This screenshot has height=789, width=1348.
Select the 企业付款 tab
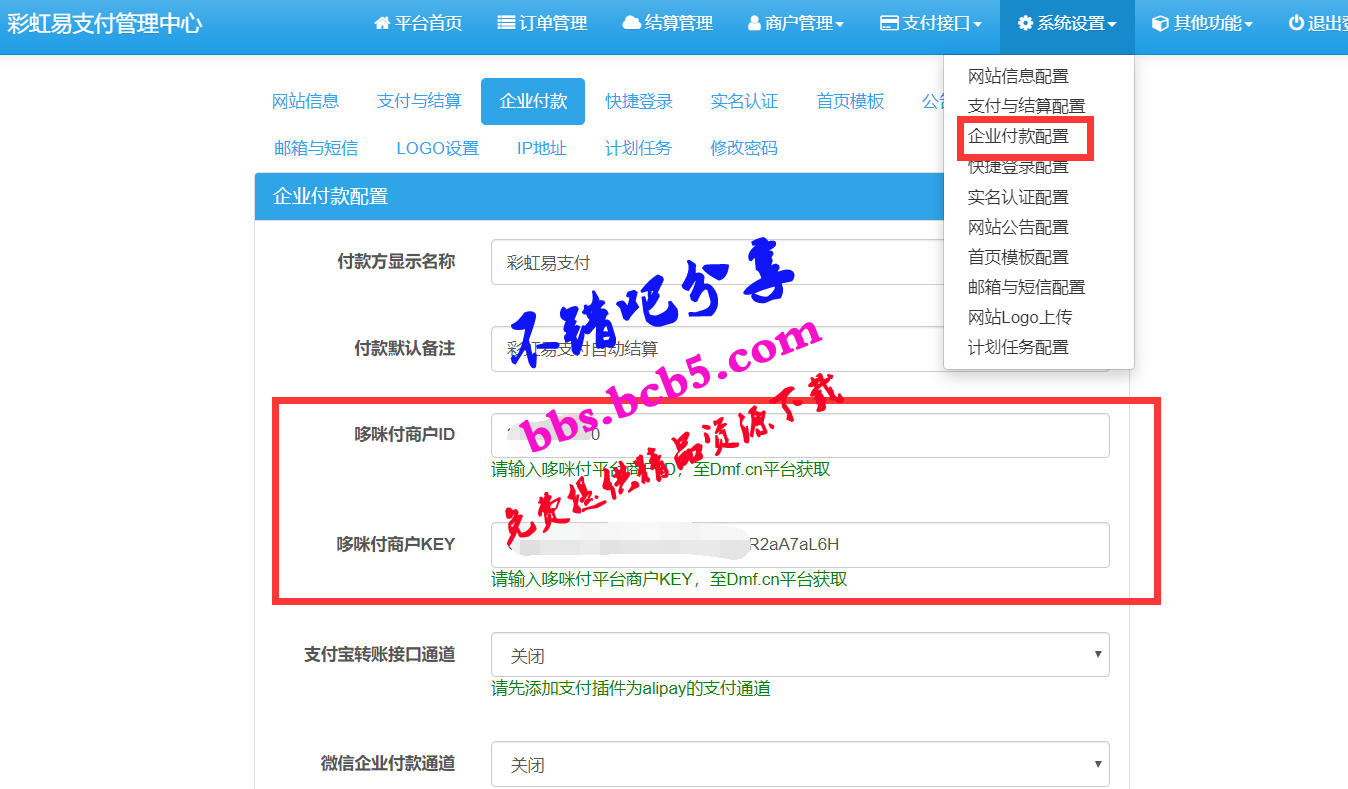(533, 101)
